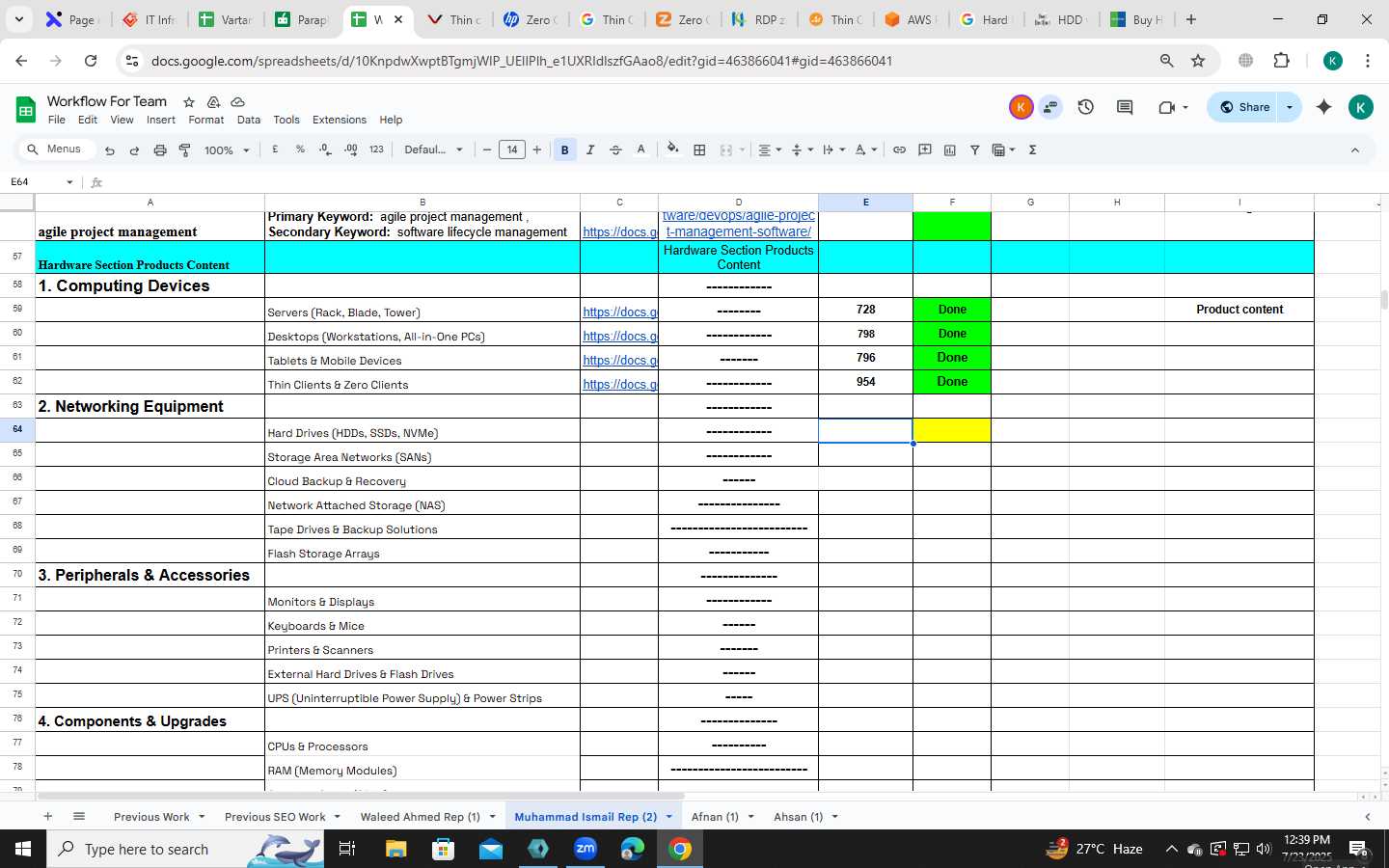Increase font size with plus button
Screen dimensions: 1389x868
click(x=537, y=149)
